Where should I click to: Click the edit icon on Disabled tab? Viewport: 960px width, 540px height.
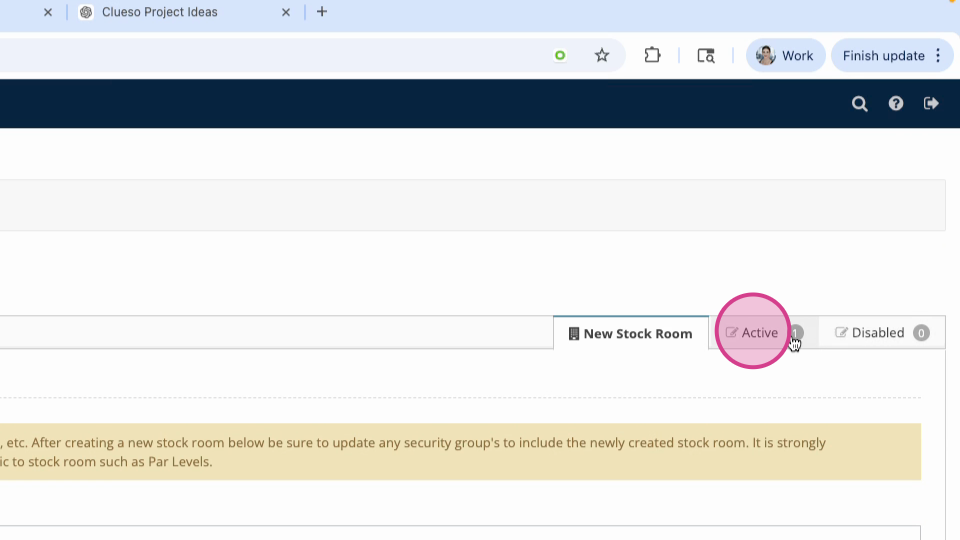[x=841, y=332]
